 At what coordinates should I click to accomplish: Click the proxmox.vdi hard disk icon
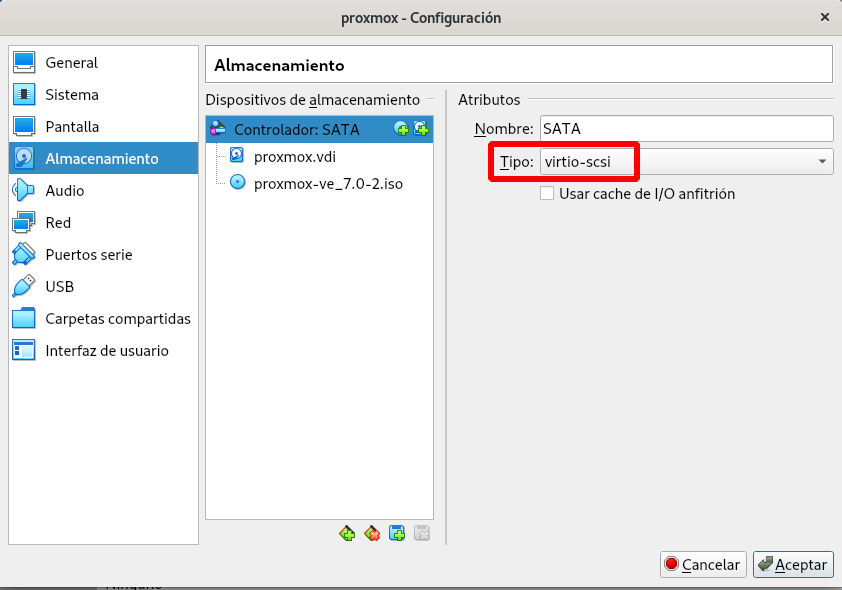(x=237, y=156)
